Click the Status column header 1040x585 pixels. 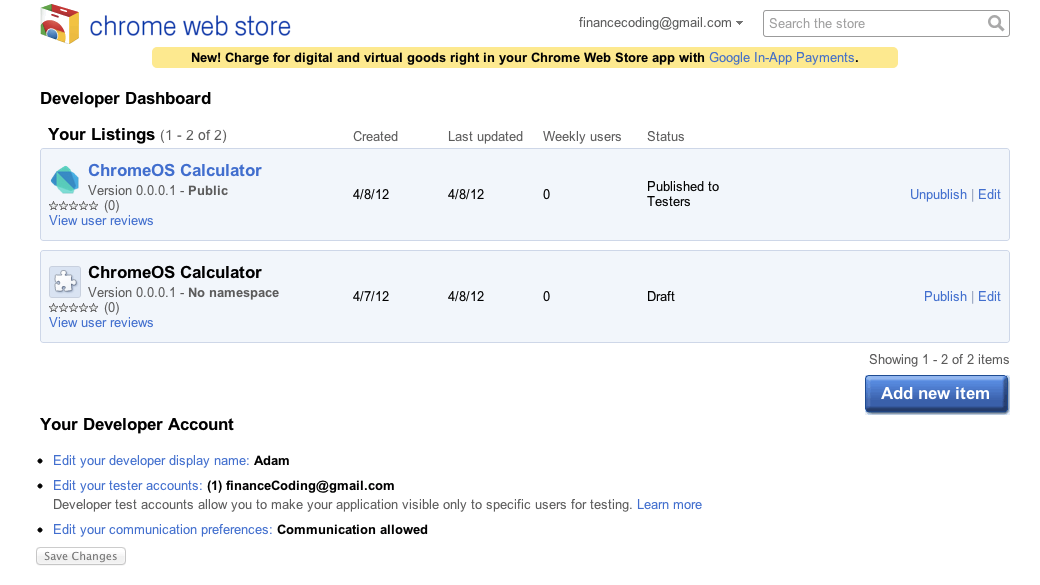(665, 137)
